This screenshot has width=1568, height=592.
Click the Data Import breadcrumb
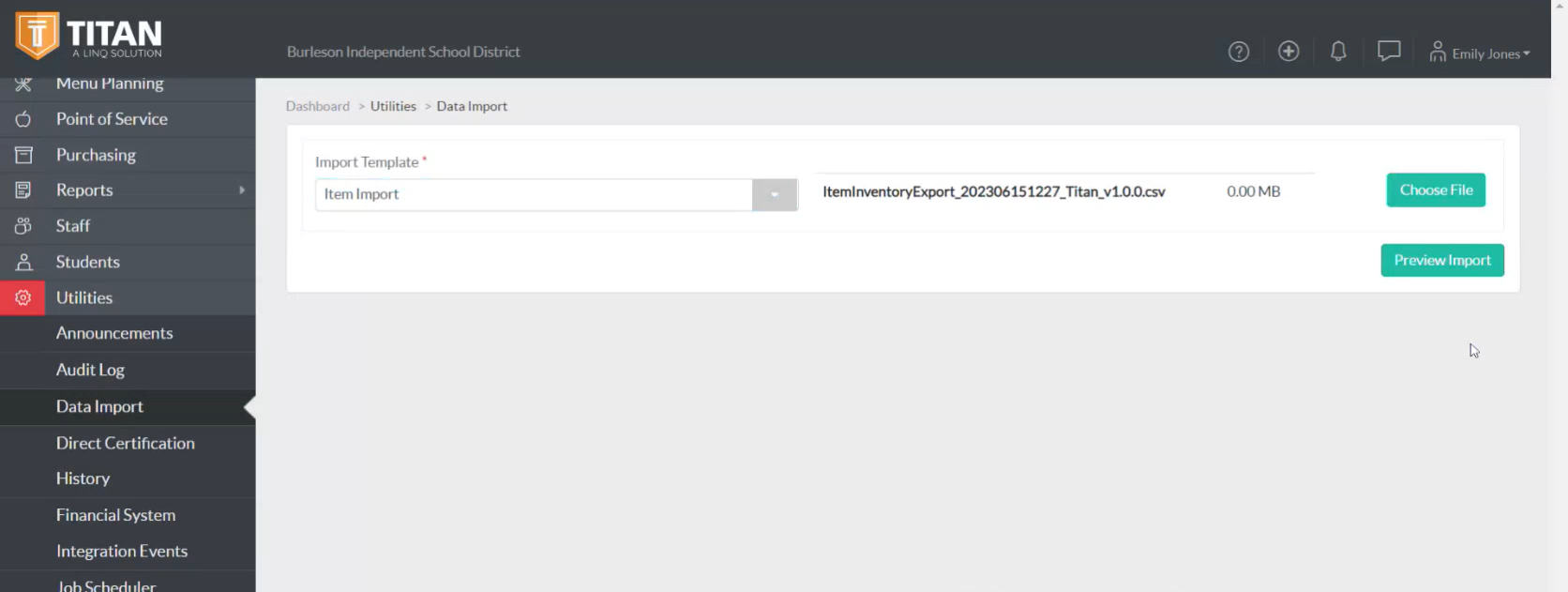pos(472,106)
